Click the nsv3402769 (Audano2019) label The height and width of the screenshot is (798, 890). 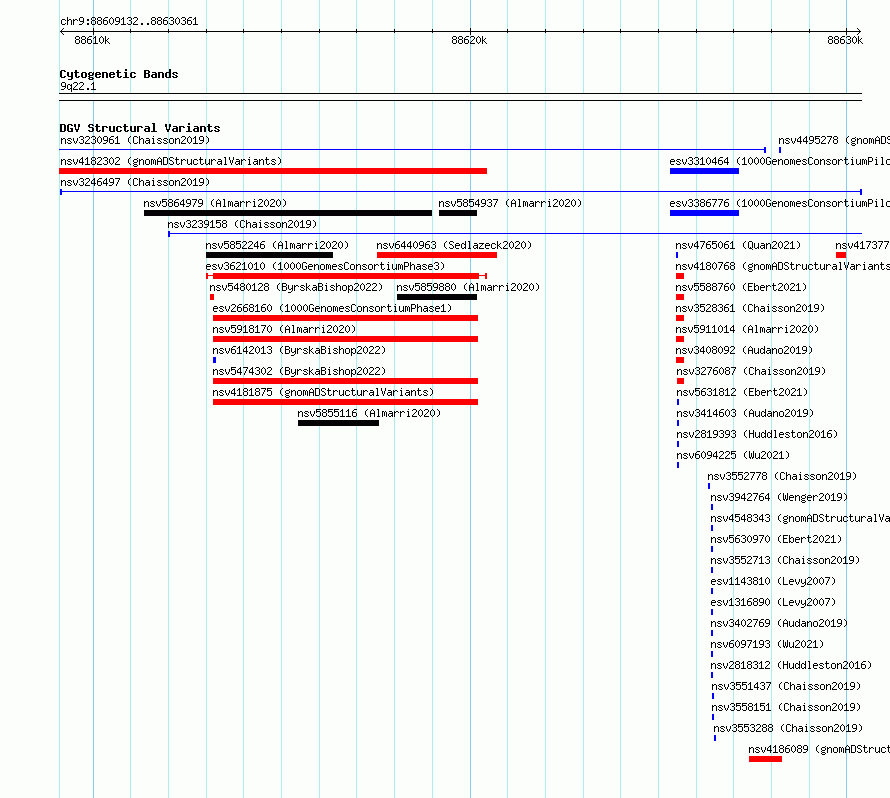pos(779,623)
